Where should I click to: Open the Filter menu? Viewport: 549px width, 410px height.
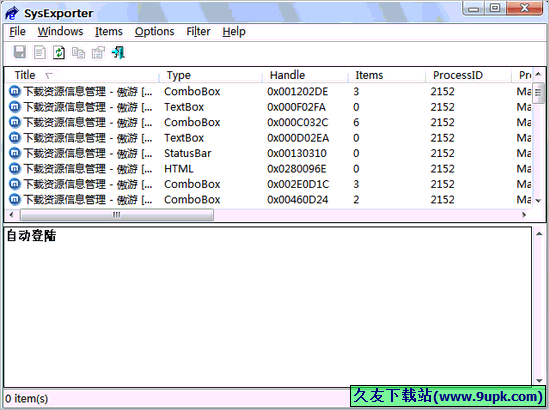(x=198, y=32)
